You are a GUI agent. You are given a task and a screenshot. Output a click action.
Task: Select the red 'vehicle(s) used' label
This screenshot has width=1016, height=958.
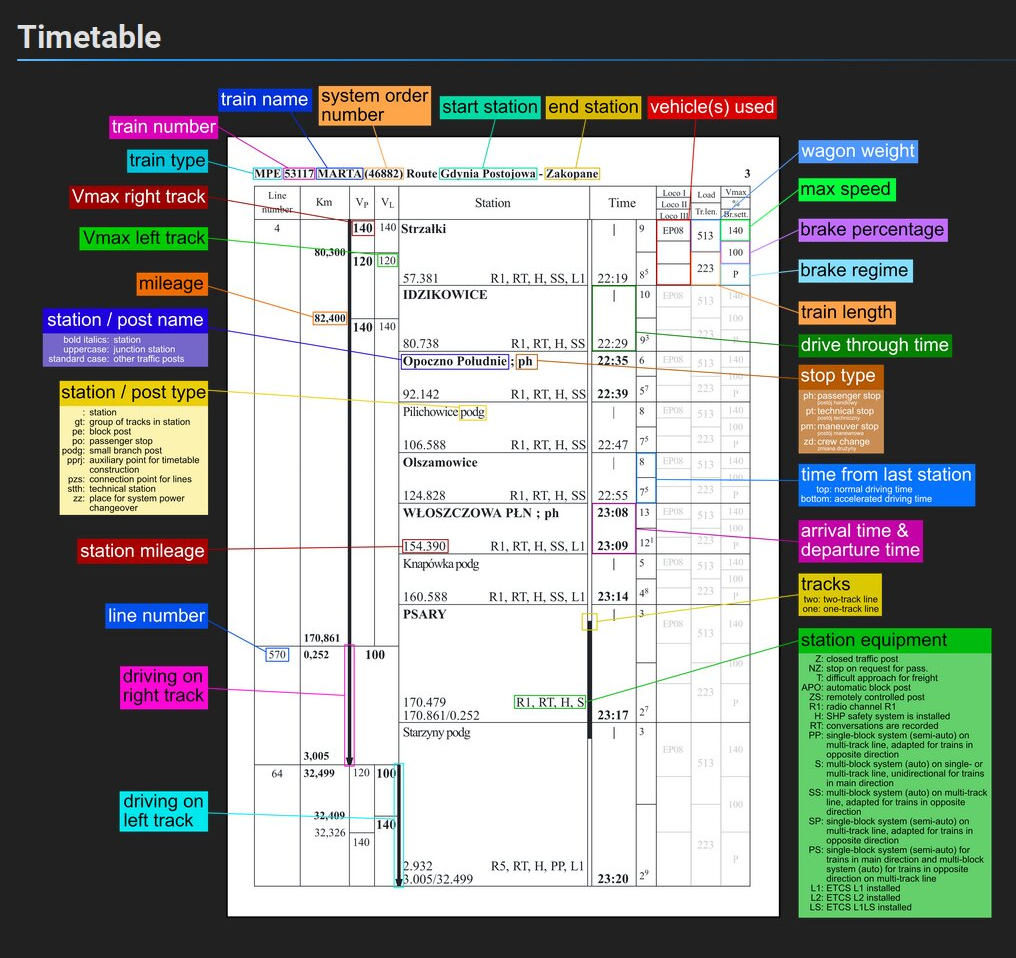(711, 107)
